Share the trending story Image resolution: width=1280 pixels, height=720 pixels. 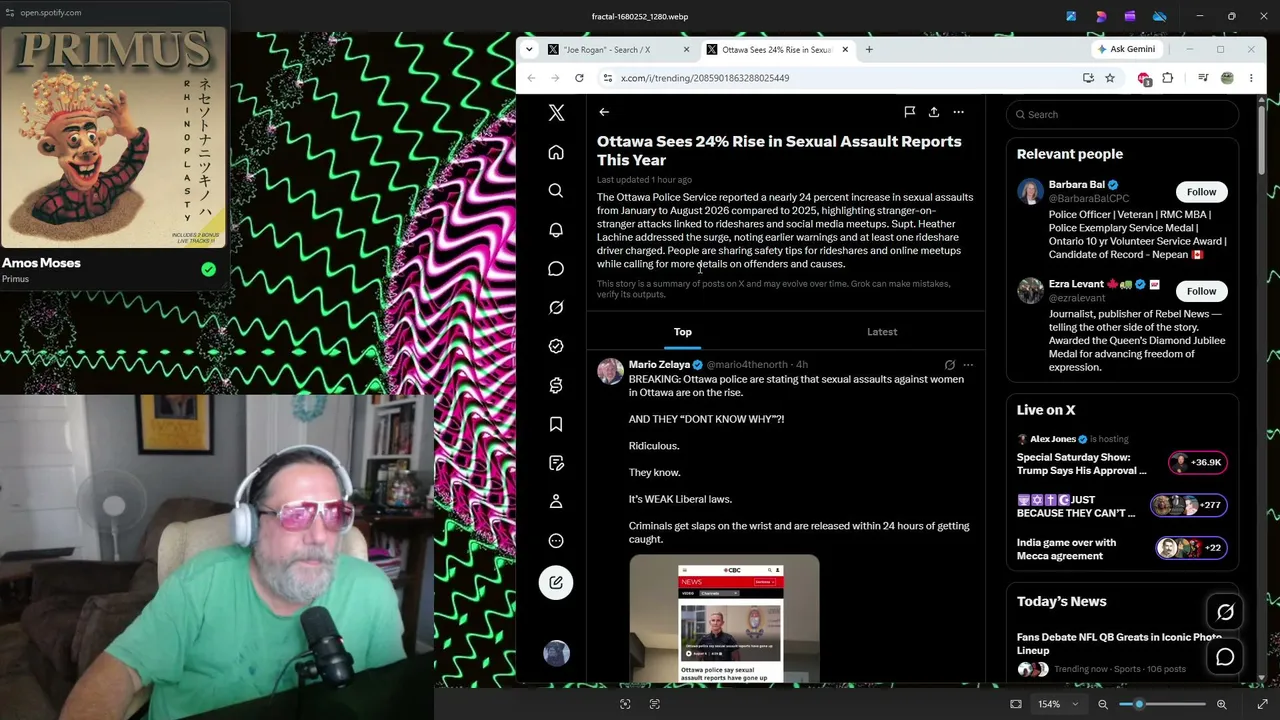tap(934, 112)
